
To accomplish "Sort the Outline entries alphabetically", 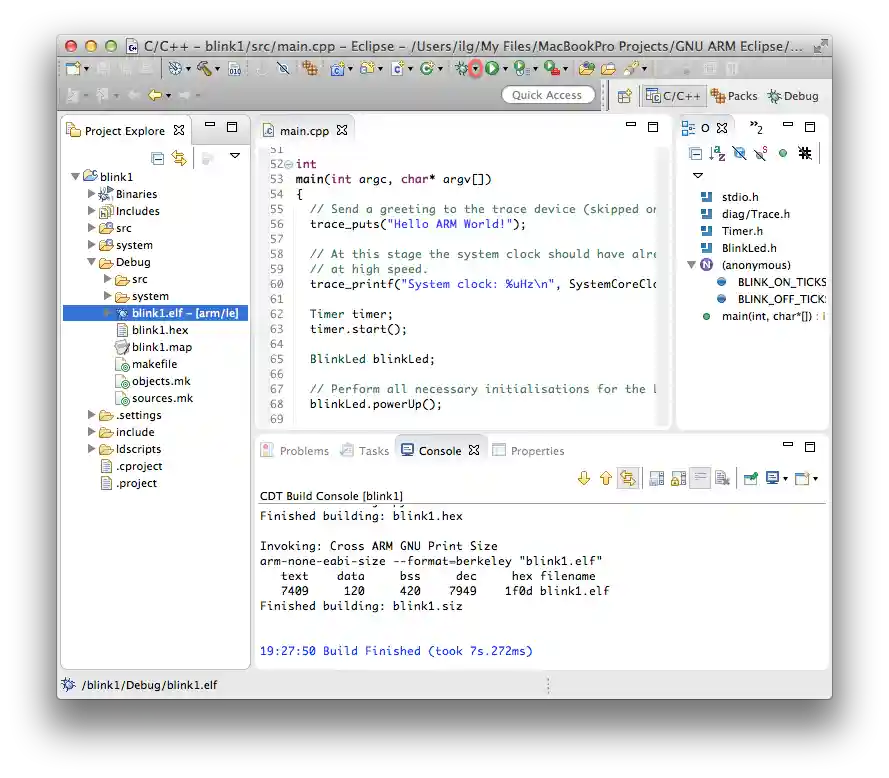I will 716,153.
